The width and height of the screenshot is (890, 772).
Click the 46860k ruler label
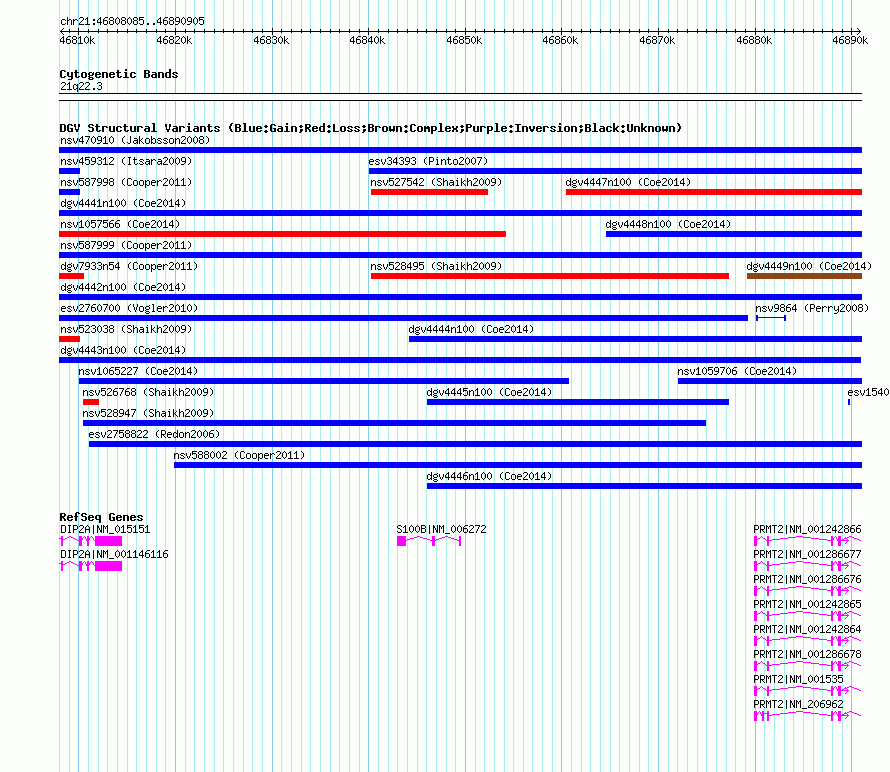click(560, 40)
